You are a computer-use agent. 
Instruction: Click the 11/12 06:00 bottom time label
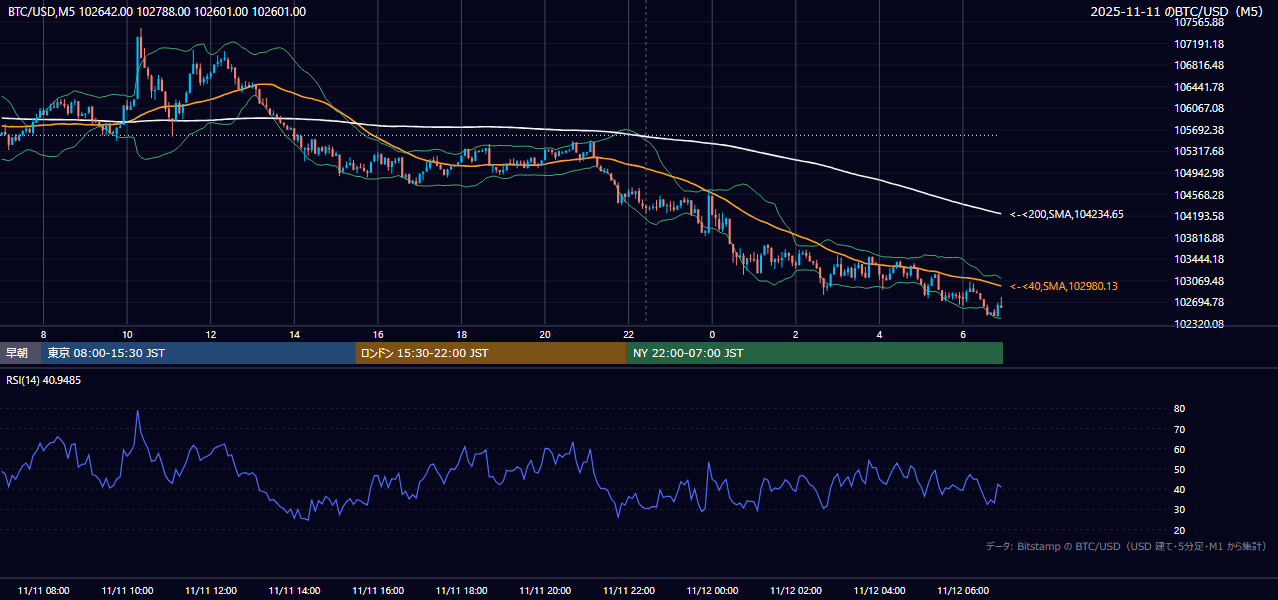coord(963,591)
